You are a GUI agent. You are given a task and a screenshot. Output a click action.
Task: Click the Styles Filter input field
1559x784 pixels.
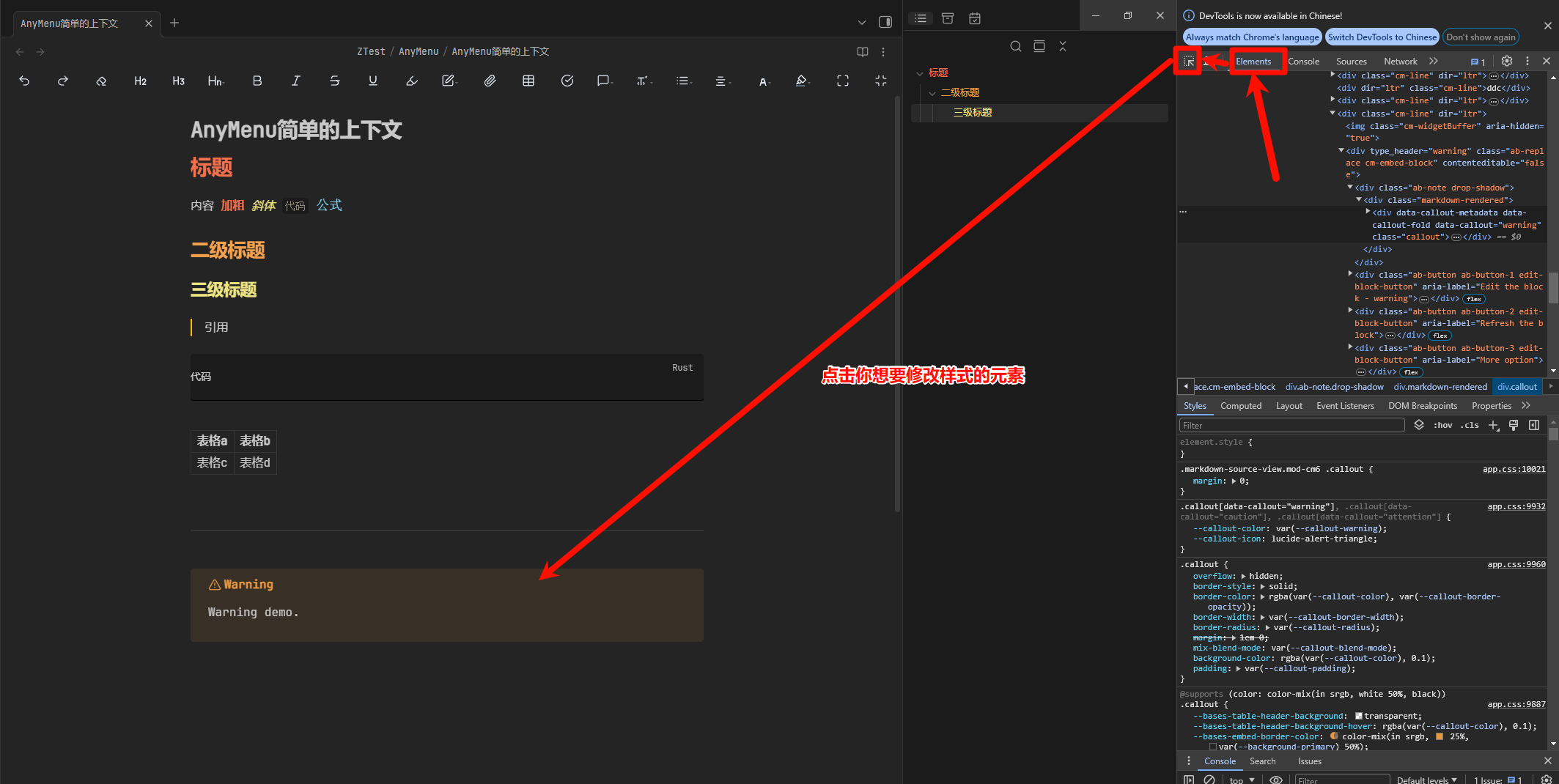(1291, 425)
